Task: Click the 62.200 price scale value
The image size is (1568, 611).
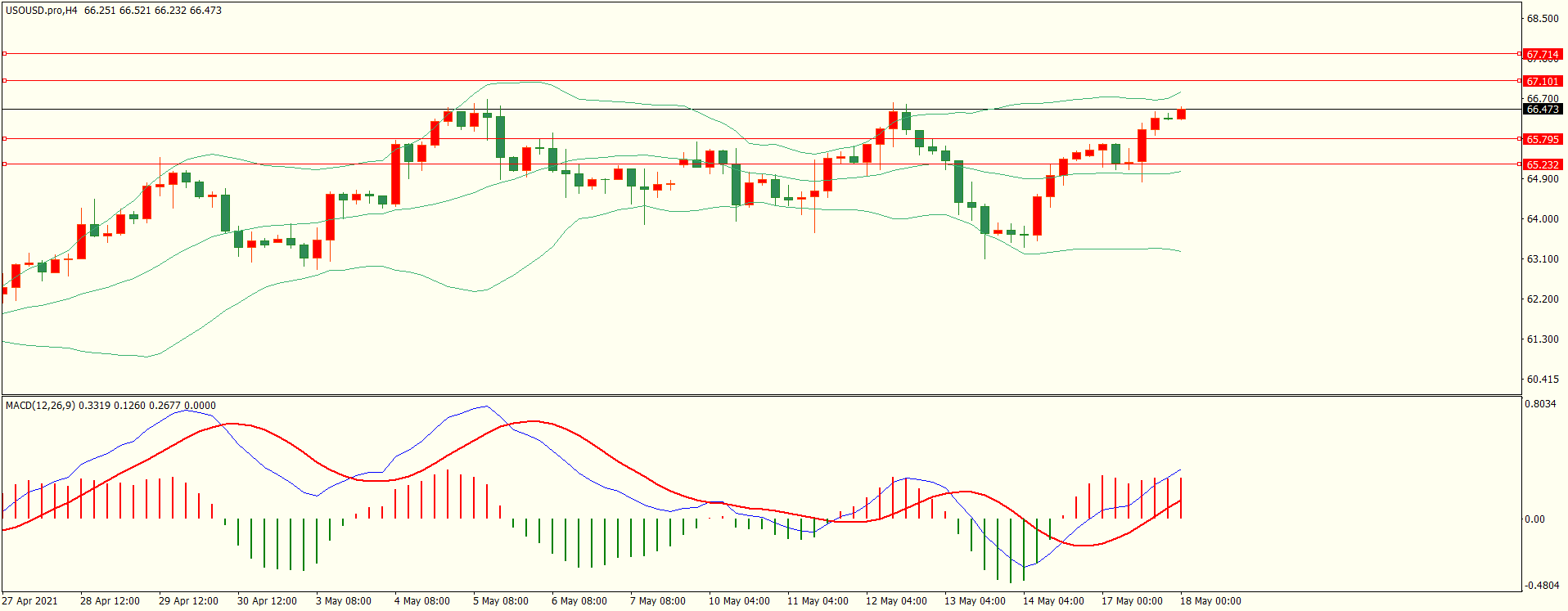Action: (1543, 299)
